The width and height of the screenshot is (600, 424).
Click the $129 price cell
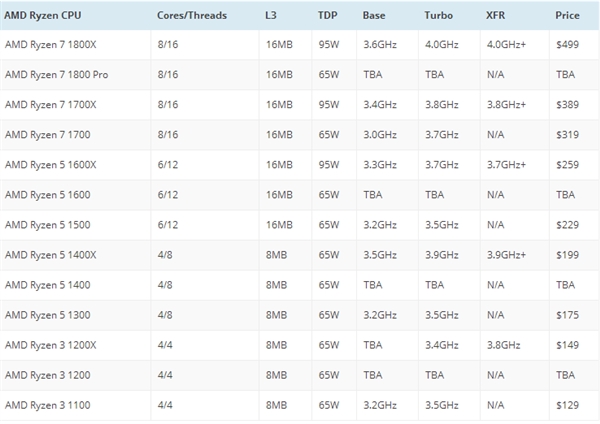coord(566,404)
